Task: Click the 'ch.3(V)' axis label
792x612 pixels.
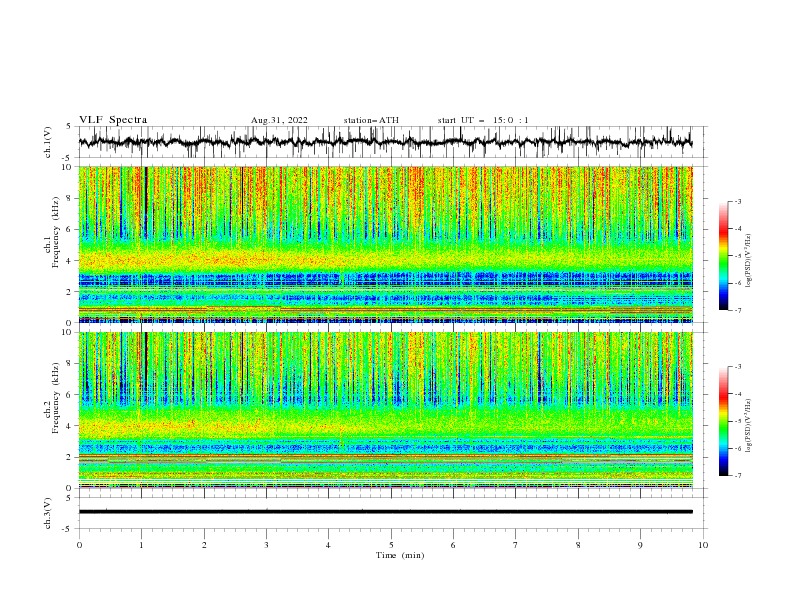Action: pos(48,513)
